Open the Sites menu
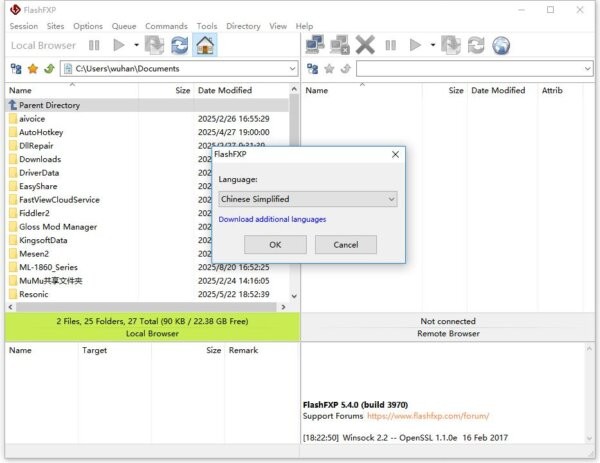The width and height of the screenshot is (600, 463). pyautogui.click(x=55, y=26)
